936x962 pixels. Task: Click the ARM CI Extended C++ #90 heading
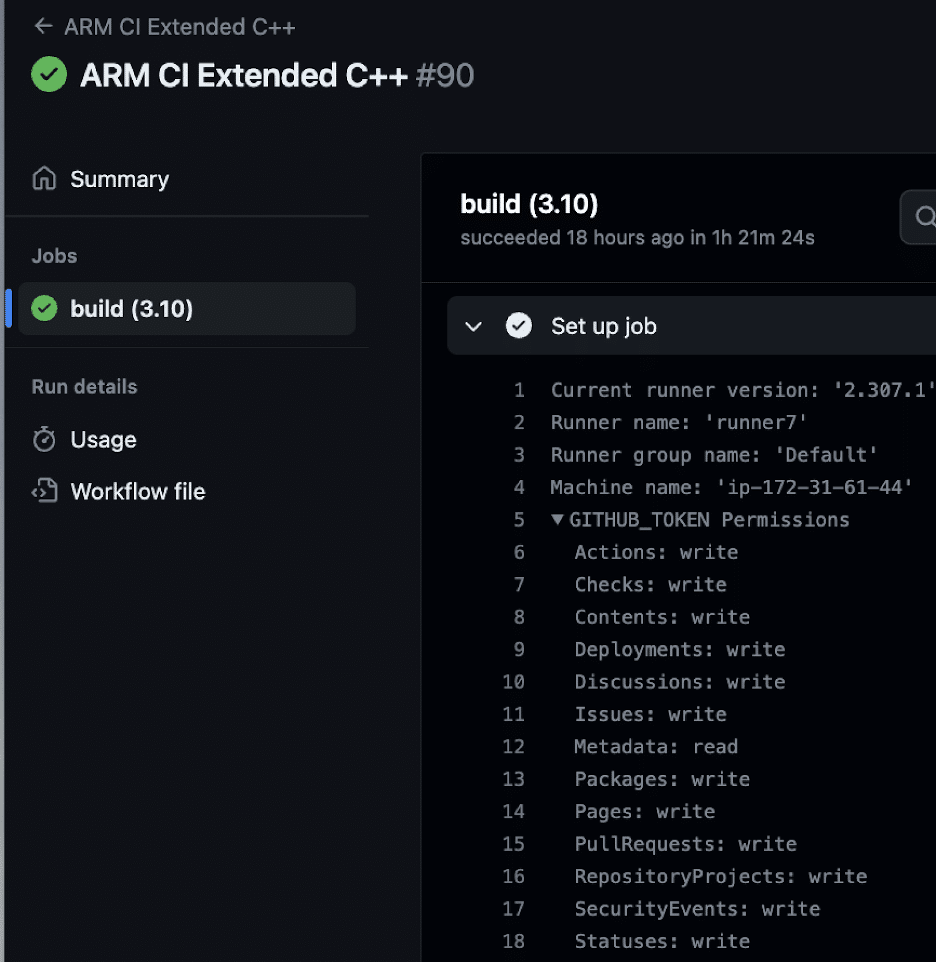click(277, 75)
